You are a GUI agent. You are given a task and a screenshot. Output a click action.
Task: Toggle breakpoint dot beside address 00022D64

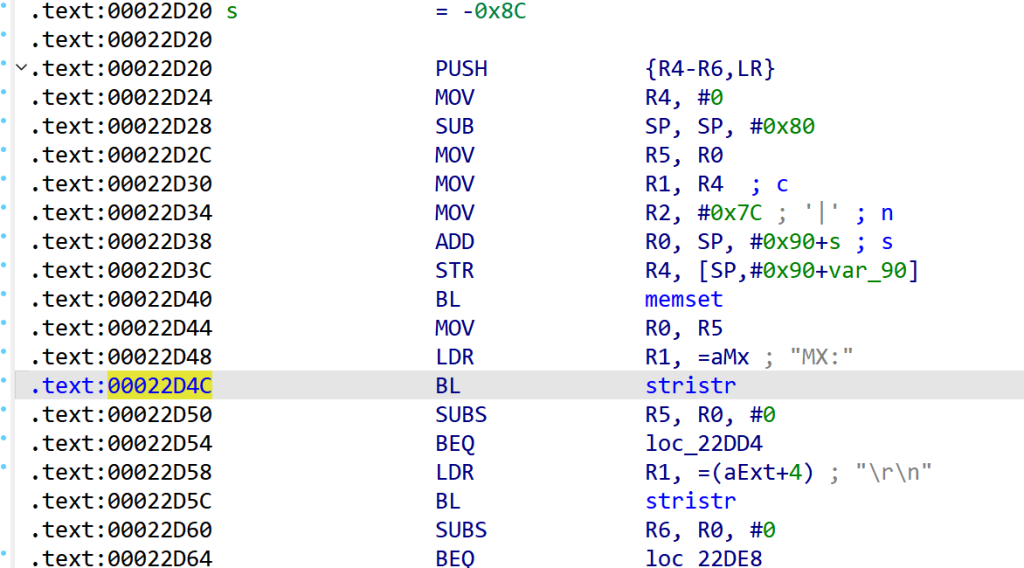(x=5, y=559)
